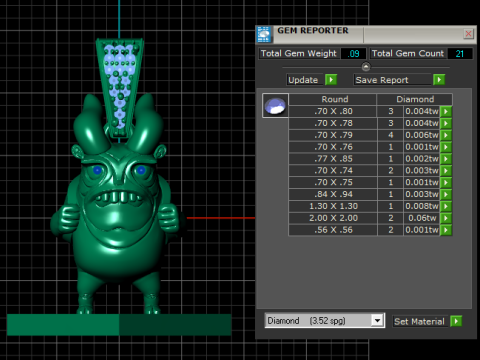Click the 0.006tw weight cell
The width and height of the screenshot is (480, 360).
tap(422, 135)
